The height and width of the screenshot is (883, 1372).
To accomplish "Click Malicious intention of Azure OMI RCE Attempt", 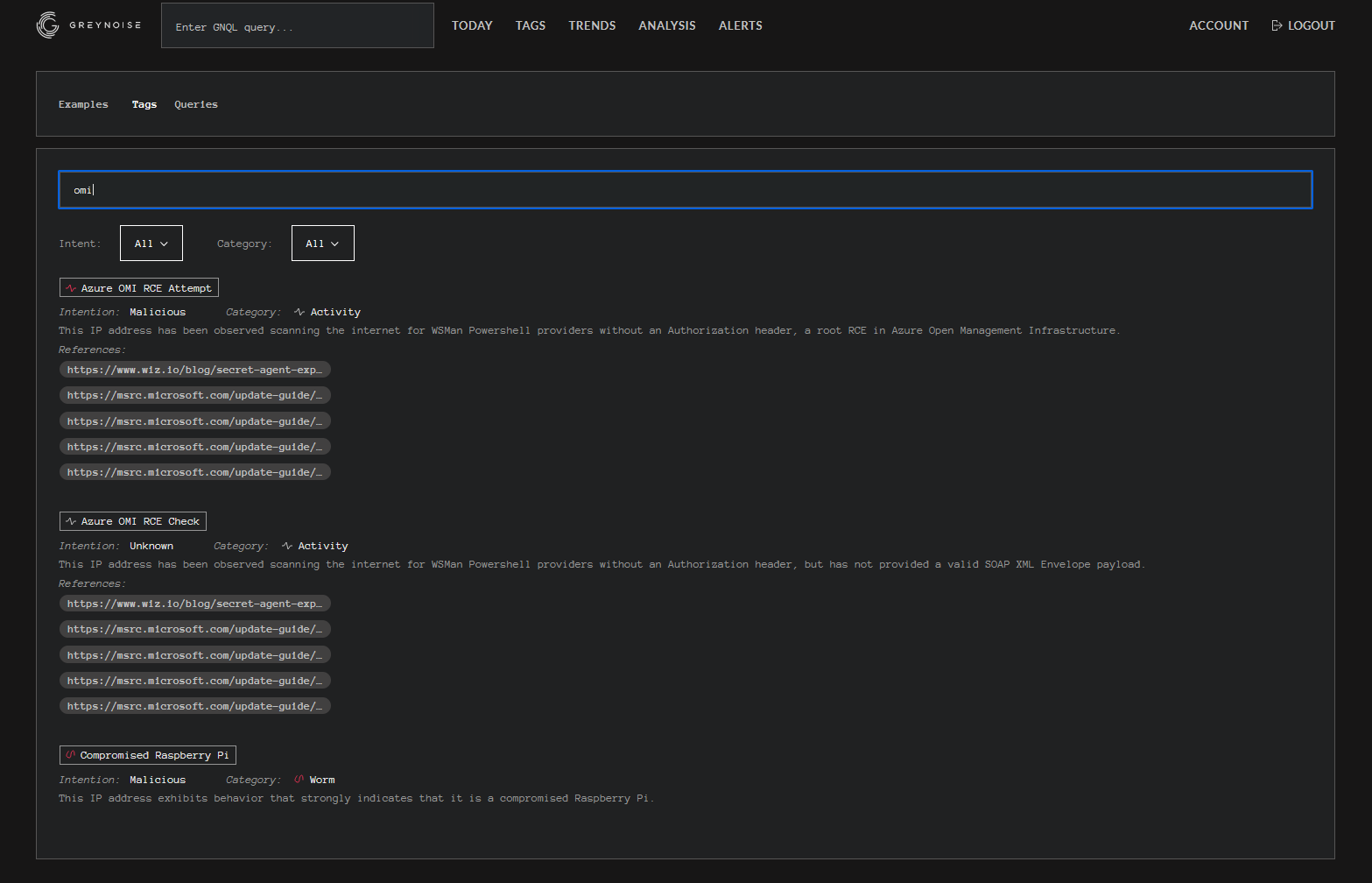I will click(x=158, y=312).
